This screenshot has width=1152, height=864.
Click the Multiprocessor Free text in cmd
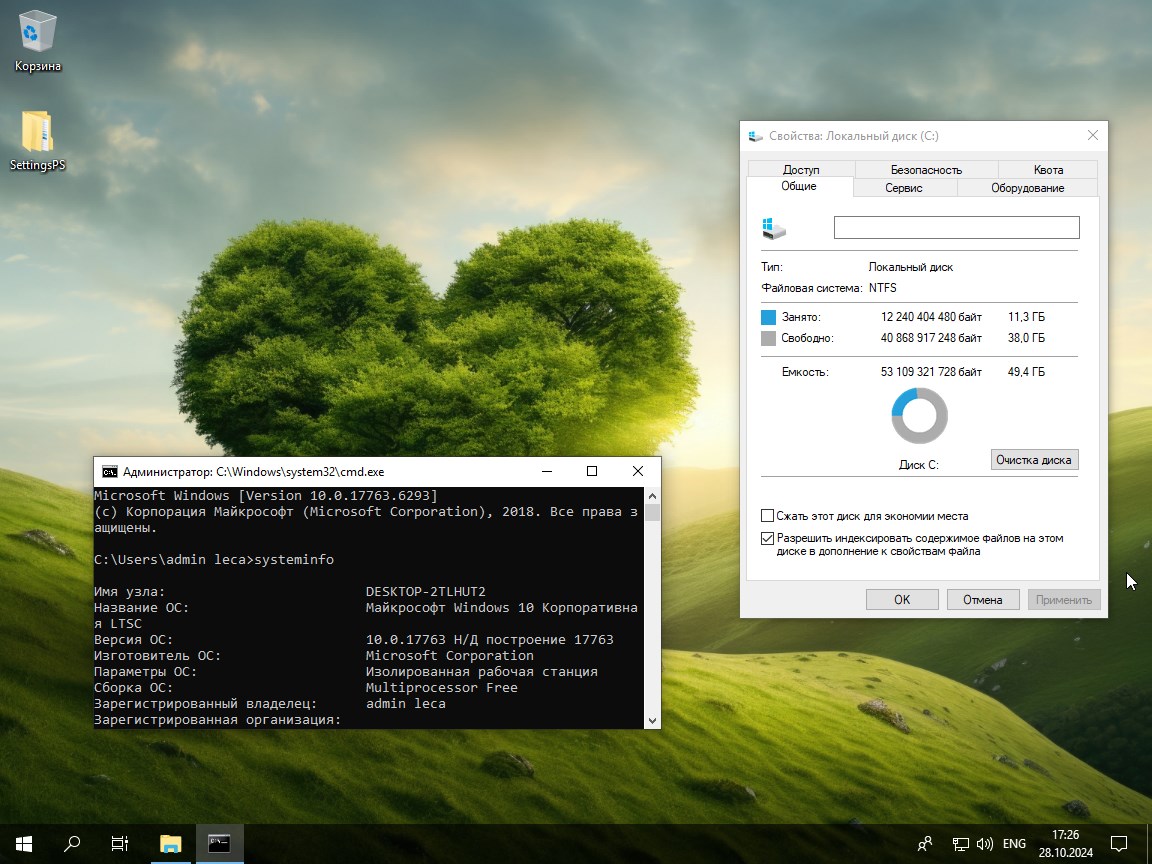442,688
